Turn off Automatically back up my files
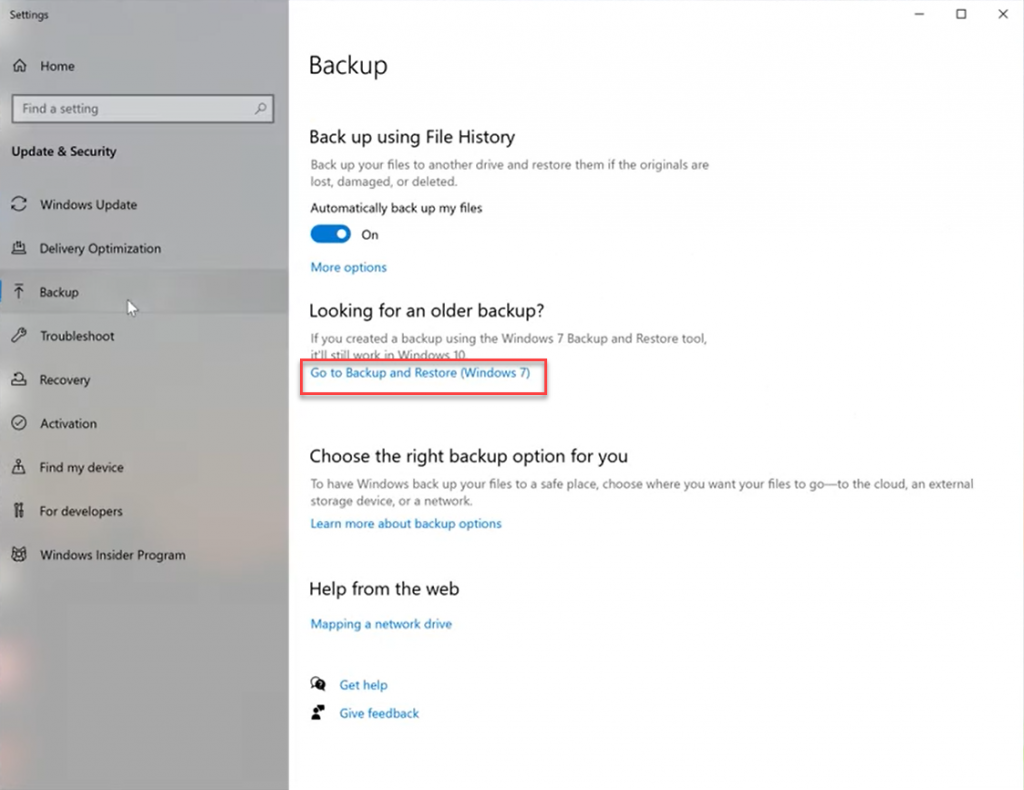Image resolution: width=1024 pixels, height=790 pixels. 330,234
